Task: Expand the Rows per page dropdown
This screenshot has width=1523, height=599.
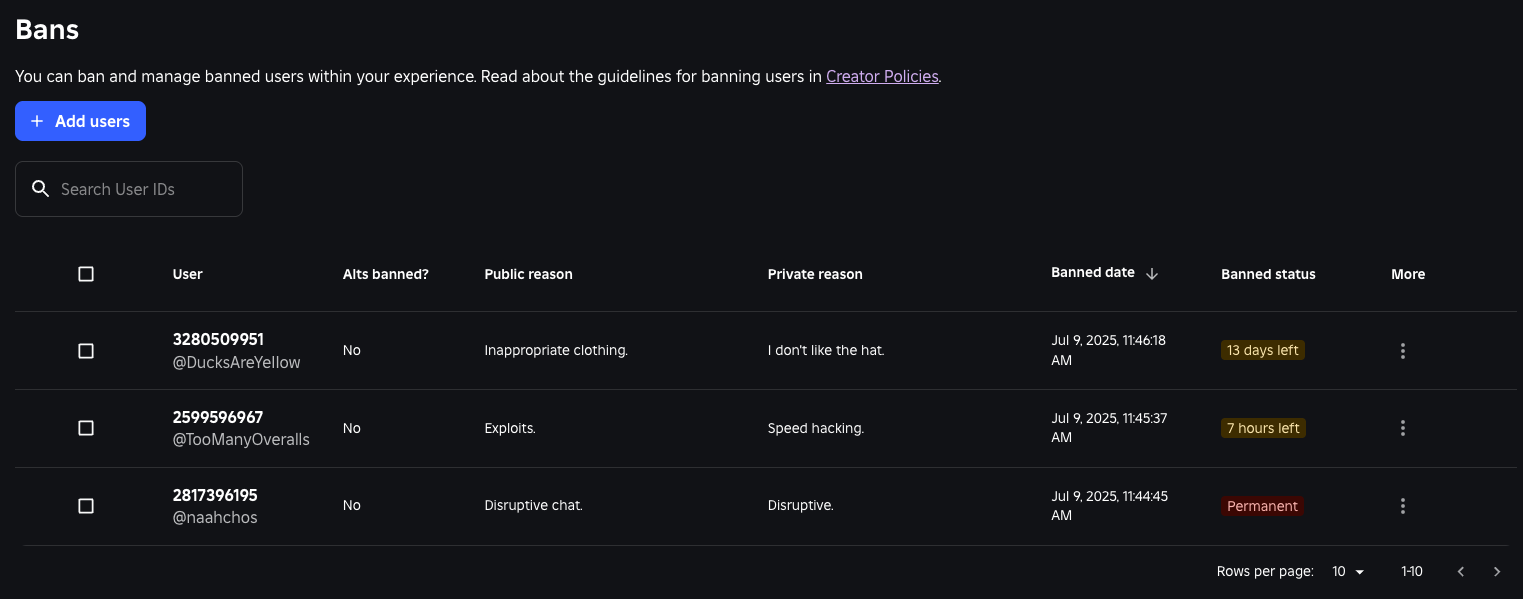Action: coord(1348,572)
